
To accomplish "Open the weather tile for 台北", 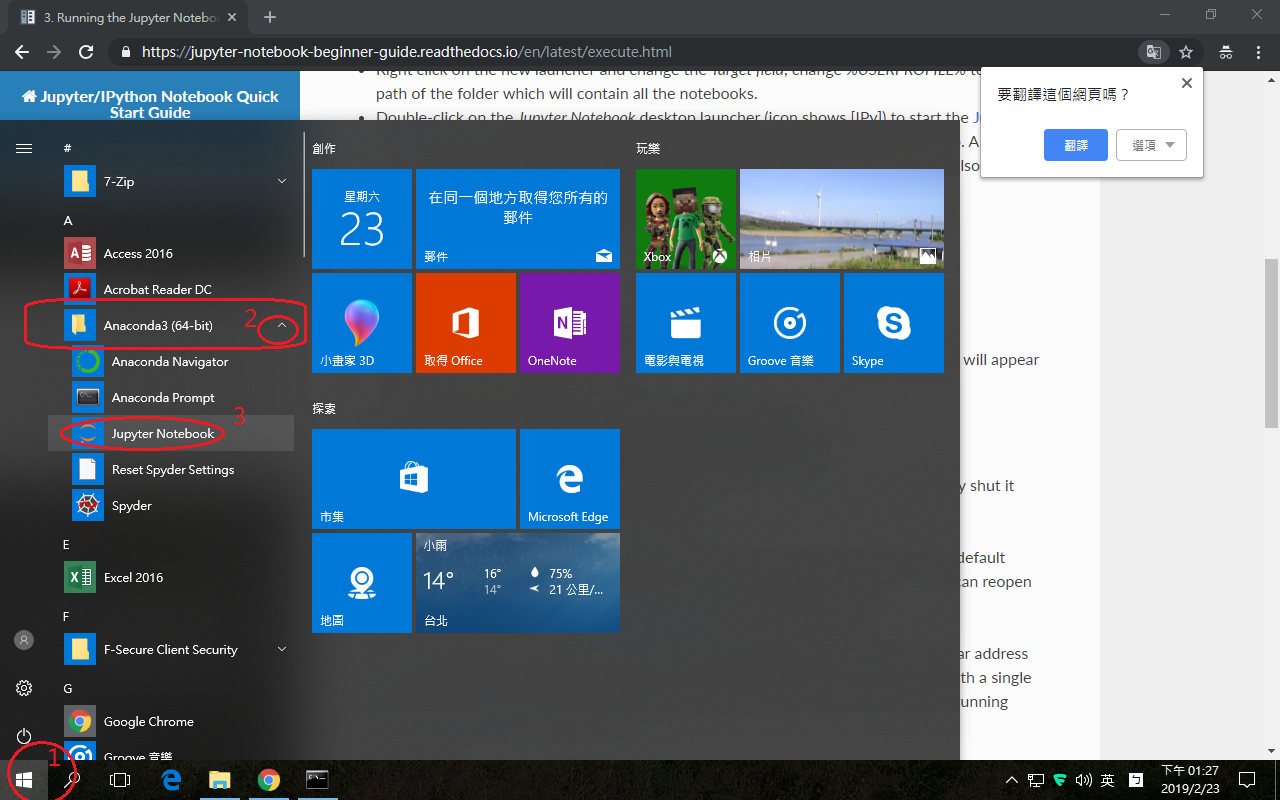I will [x=518, y=583].
